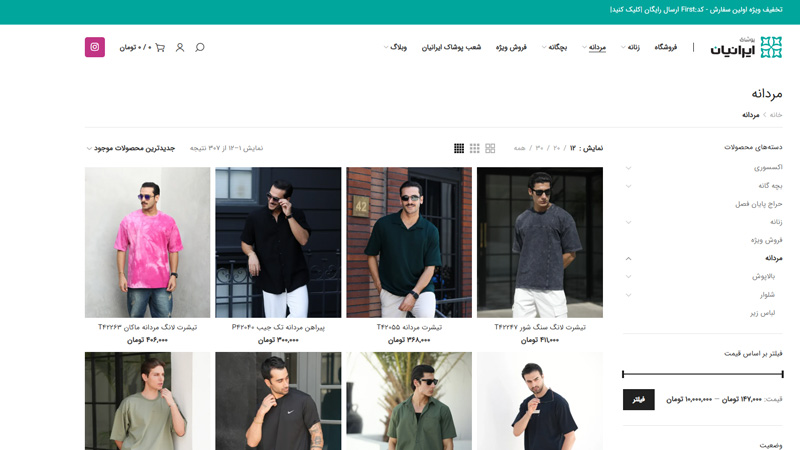Expand the بالاپوش subcategory arrow
The height and width of the screenshot is (450, 800).
[x=628, y=276]
